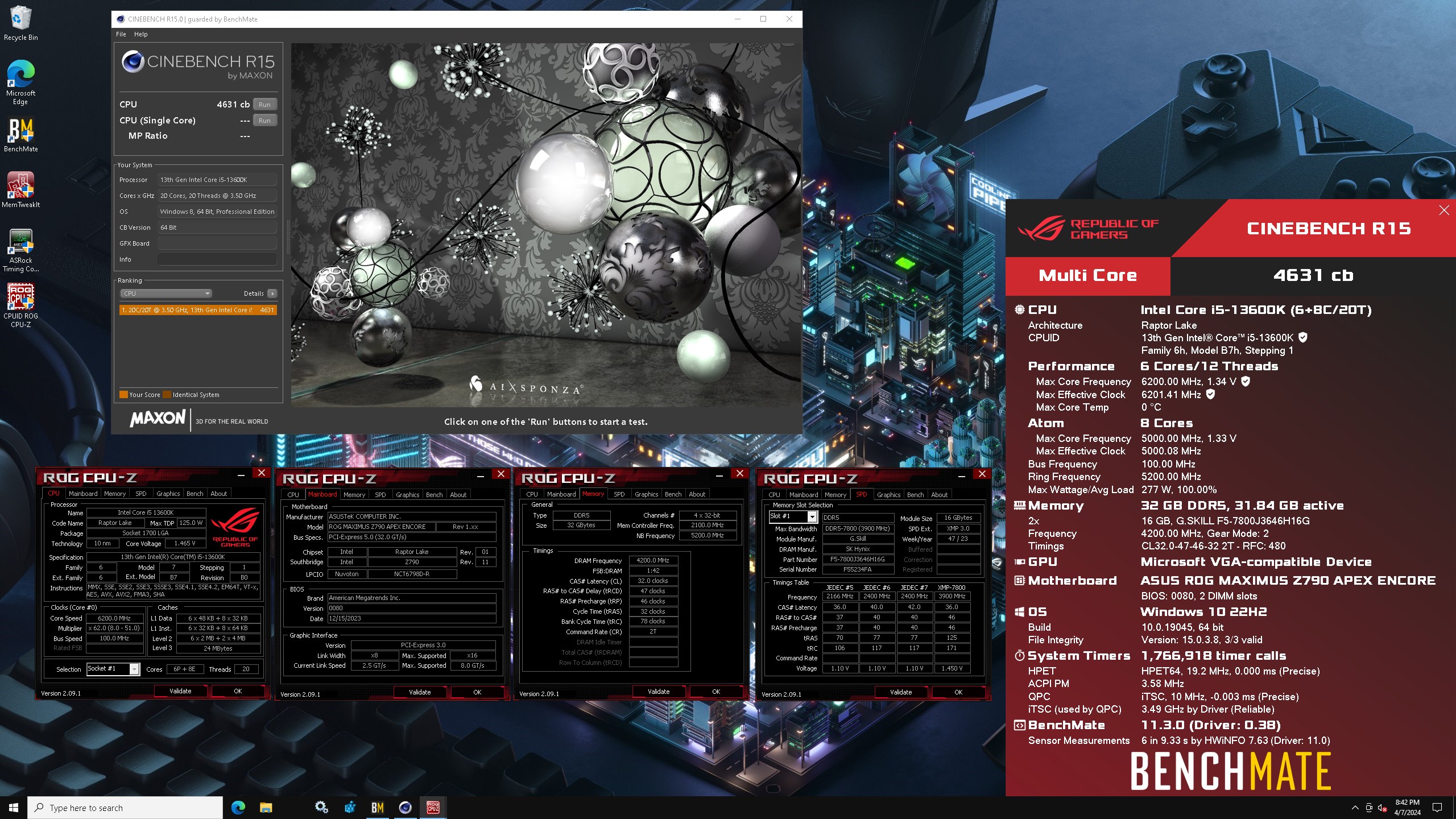Open SPD tab in the first CPU-Z window
The width and height of the screenshot is (1456, 819).
tap(140, 494)
